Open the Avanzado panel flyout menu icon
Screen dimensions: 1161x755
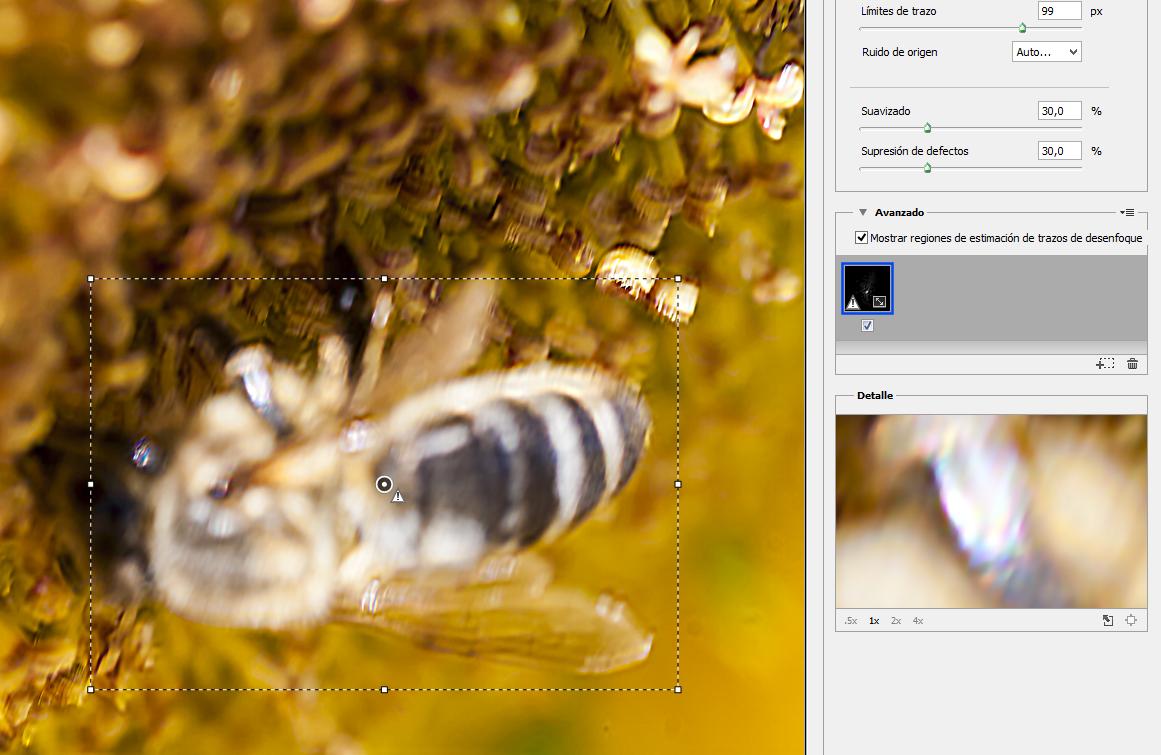pos(1128,212)
